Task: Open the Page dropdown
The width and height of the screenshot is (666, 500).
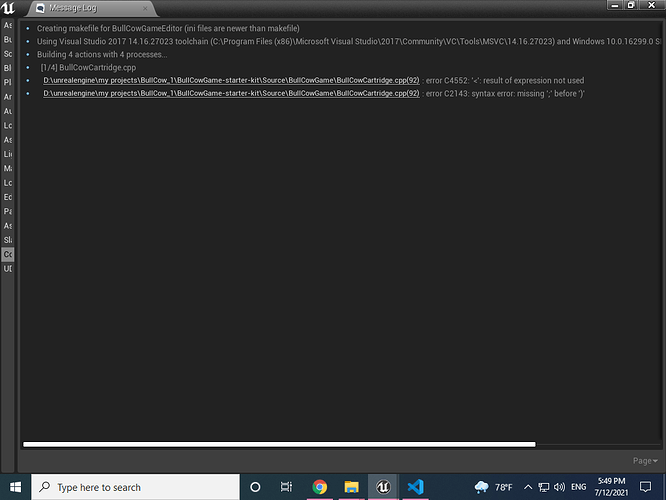Action: click(645, 461)
